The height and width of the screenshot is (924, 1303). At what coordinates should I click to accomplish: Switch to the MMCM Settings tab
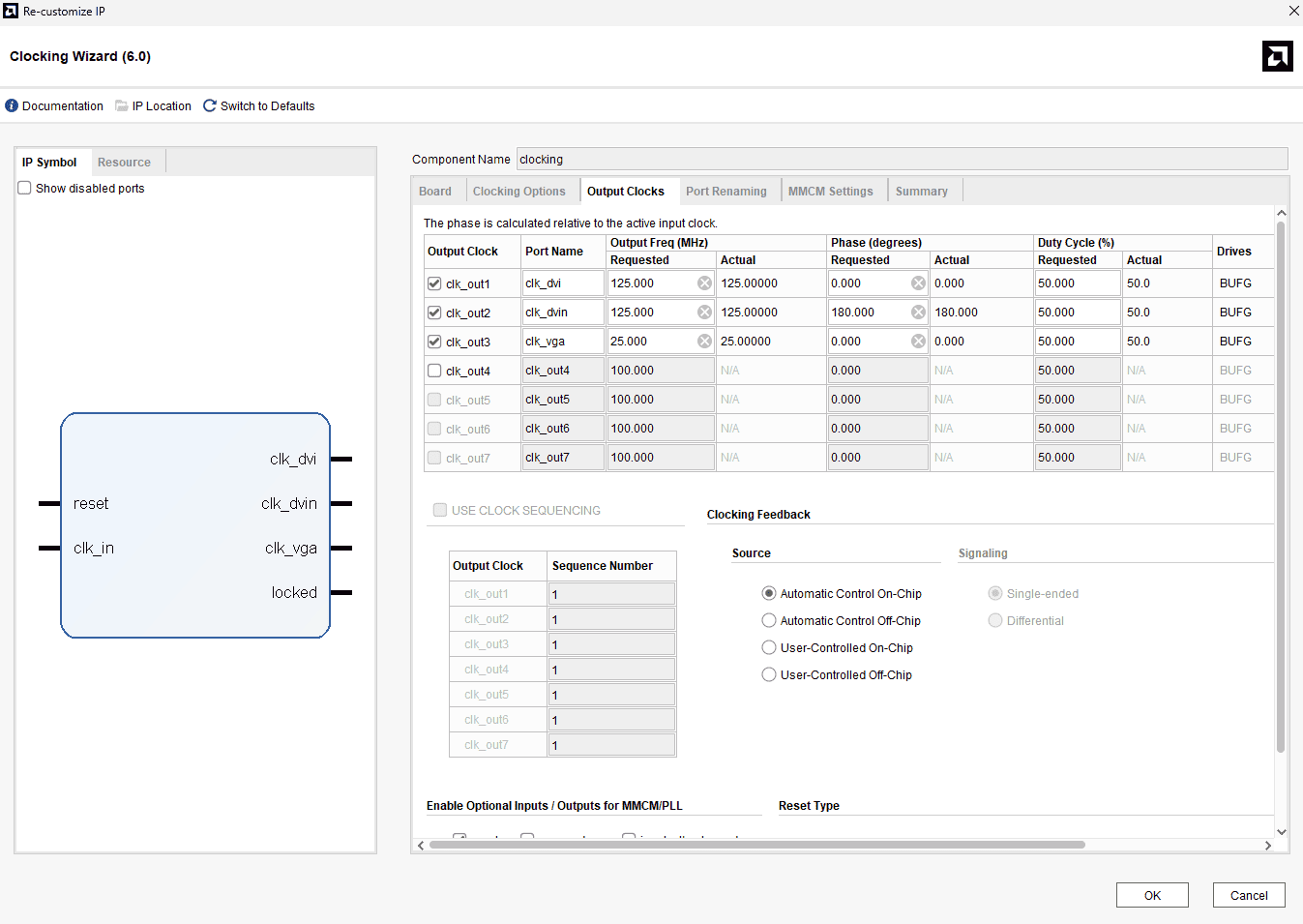830,192
